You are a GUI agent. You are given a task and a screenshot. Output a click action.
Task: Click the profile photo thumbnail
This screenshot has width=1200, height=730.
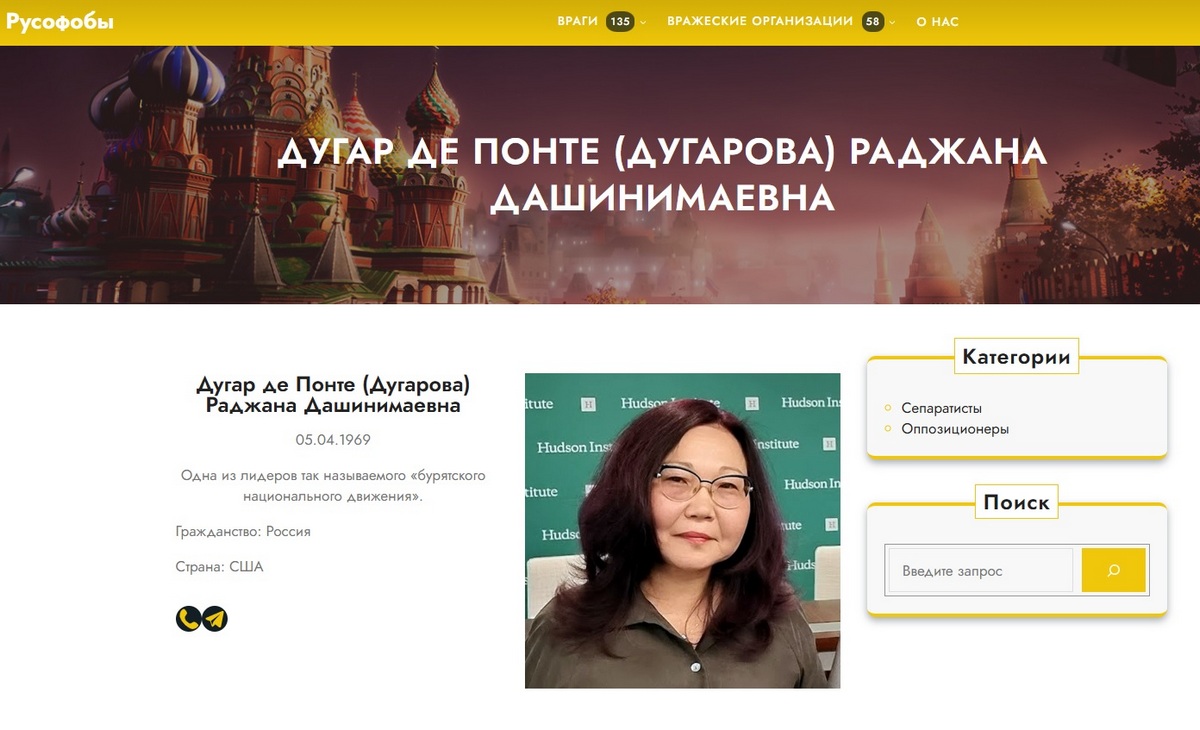(682, 530)
